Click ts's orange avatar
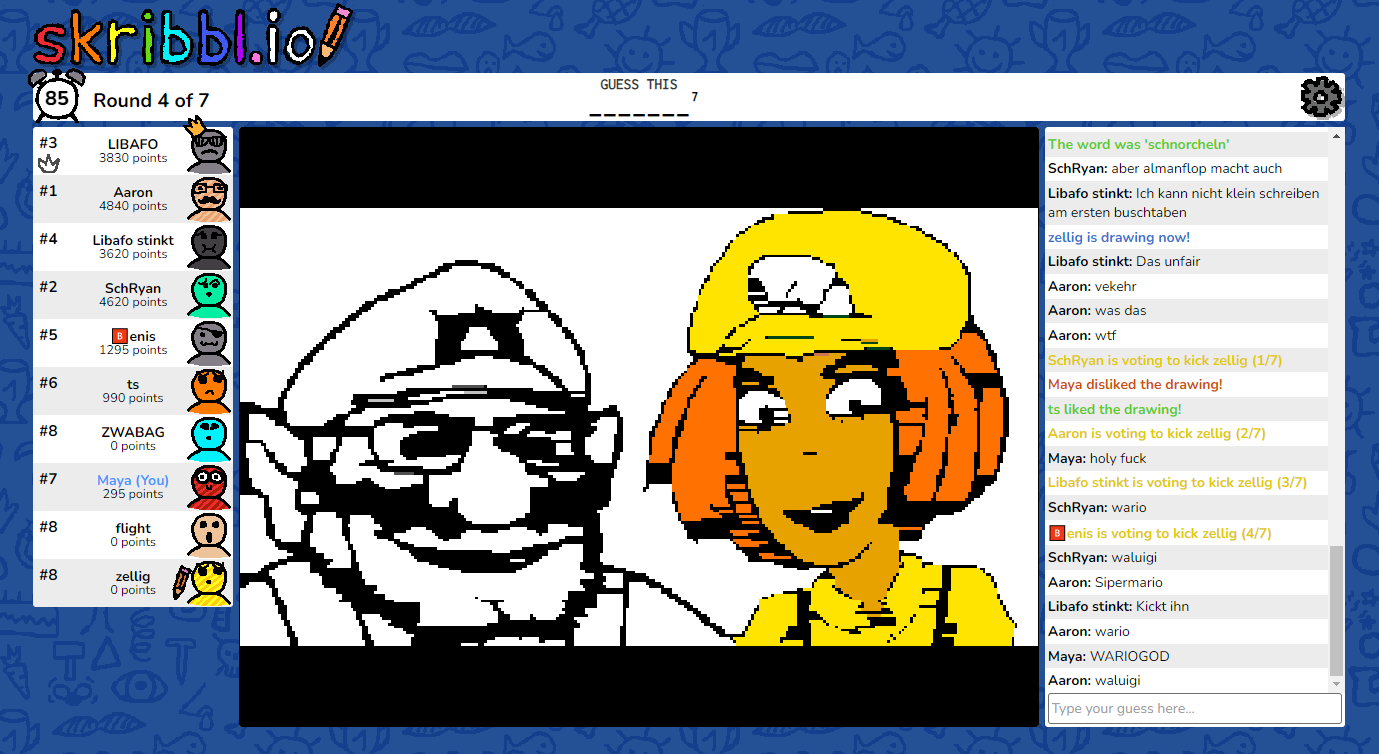The height and width of the screenshot is (754, 1379). 209,391
